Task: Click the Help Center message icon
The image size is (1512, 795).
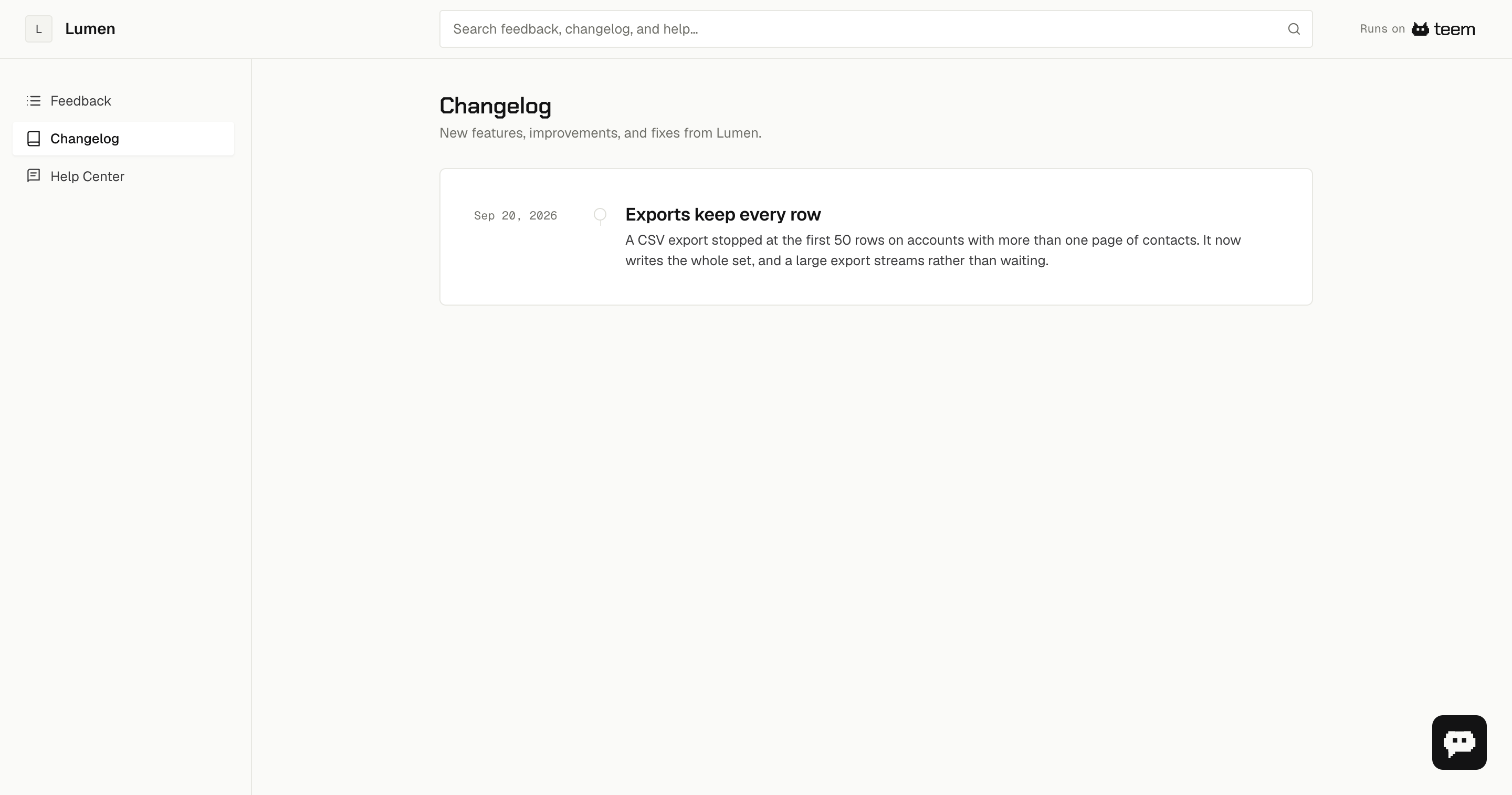Action: click(x=34, y=176)
